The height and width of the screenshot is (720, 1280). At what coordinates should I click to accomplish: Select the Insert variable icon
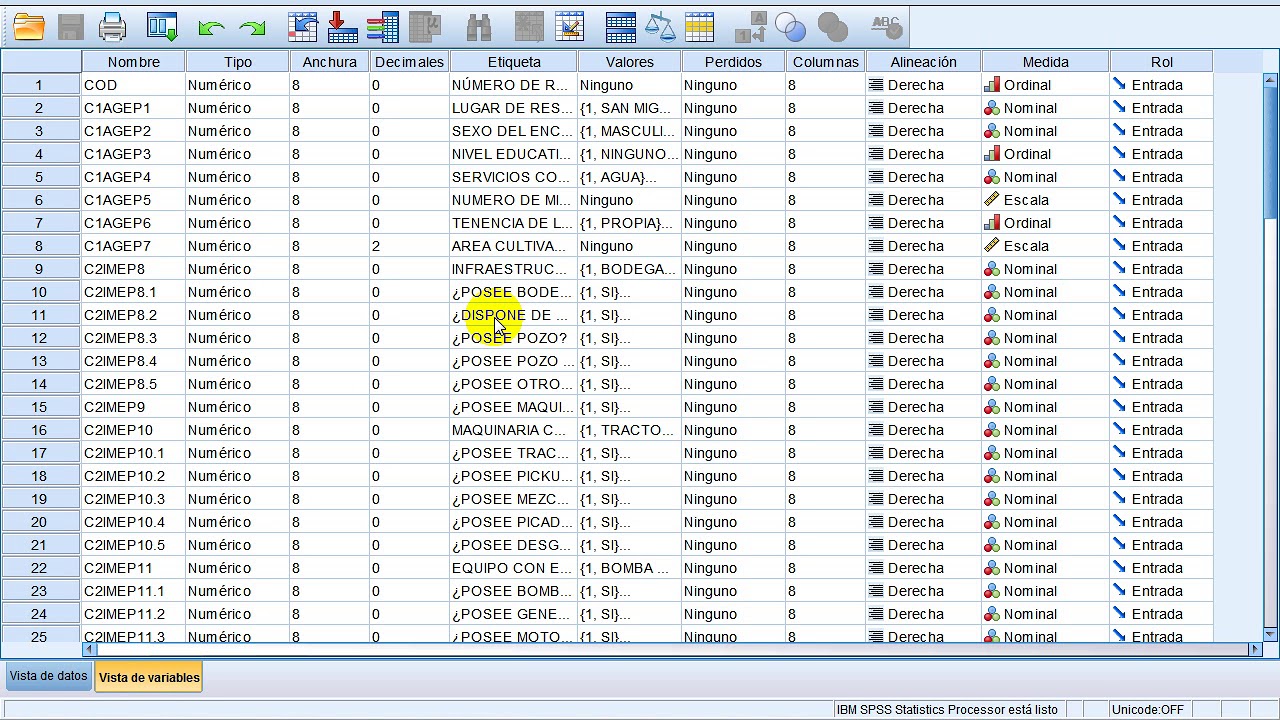[x=569, y=27]
